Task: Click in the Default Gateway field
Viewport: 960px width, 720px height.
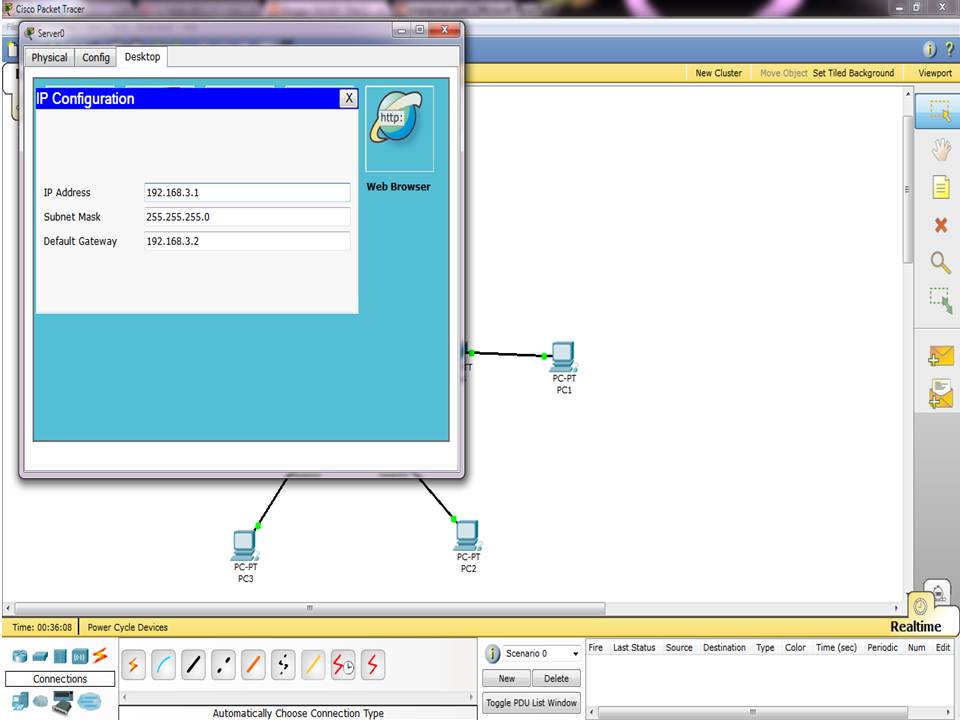Action: click(247, 241)
